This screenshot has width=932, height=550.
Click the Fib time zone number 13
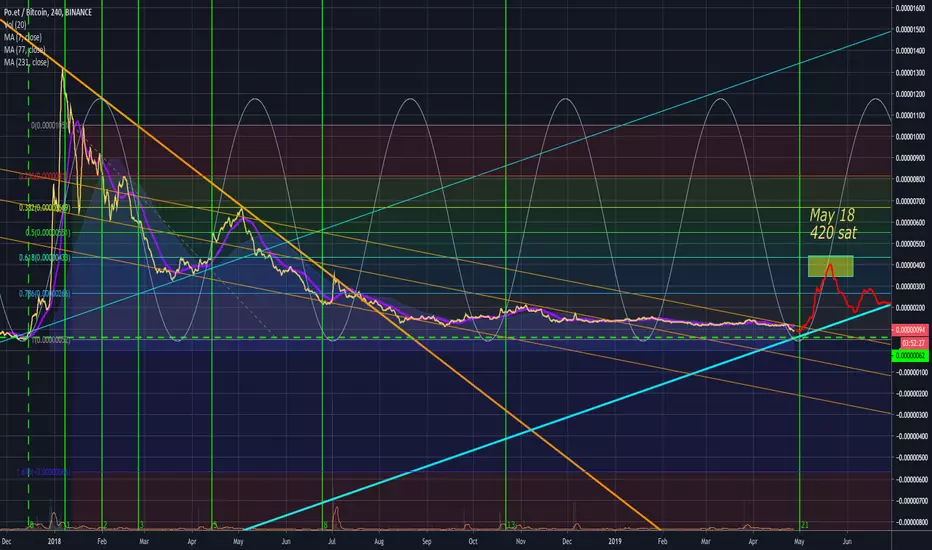pyautogui.click(x=511, y=525)
